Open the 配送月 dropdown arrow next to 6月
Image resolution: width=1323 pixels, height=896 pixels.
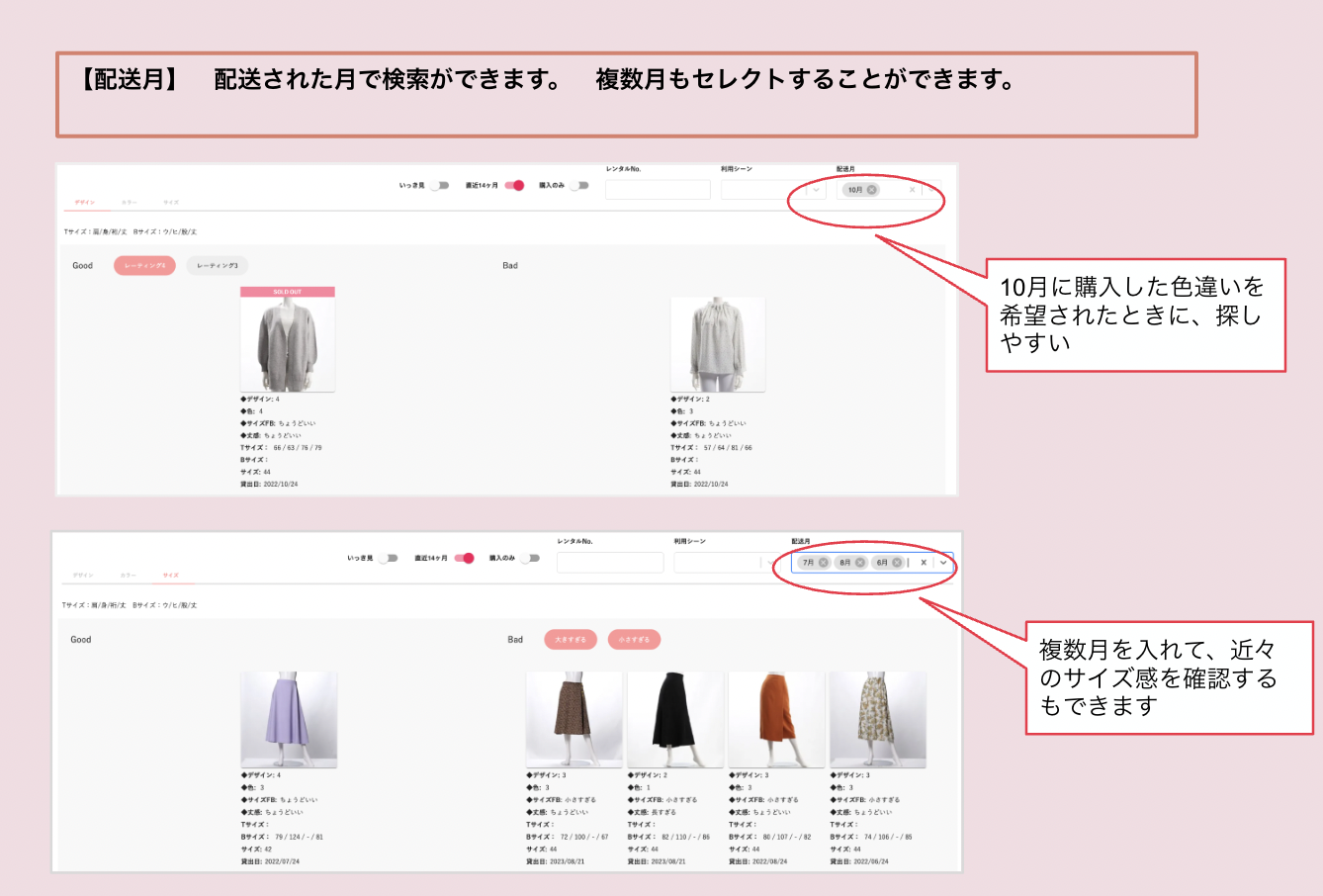[x=943, y=563]
